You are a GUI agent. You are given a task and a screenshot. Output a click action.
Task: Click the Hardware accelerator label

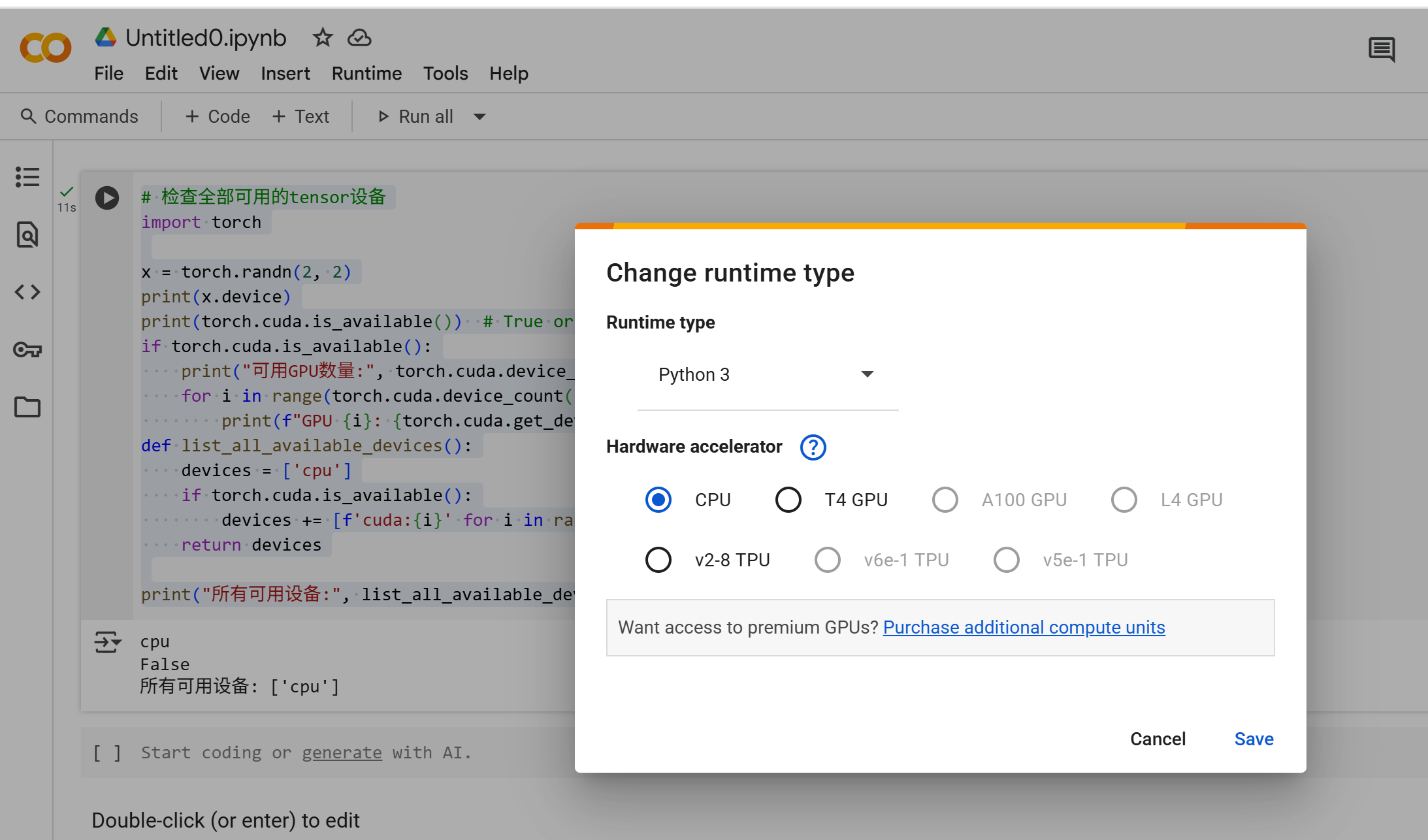694,447
